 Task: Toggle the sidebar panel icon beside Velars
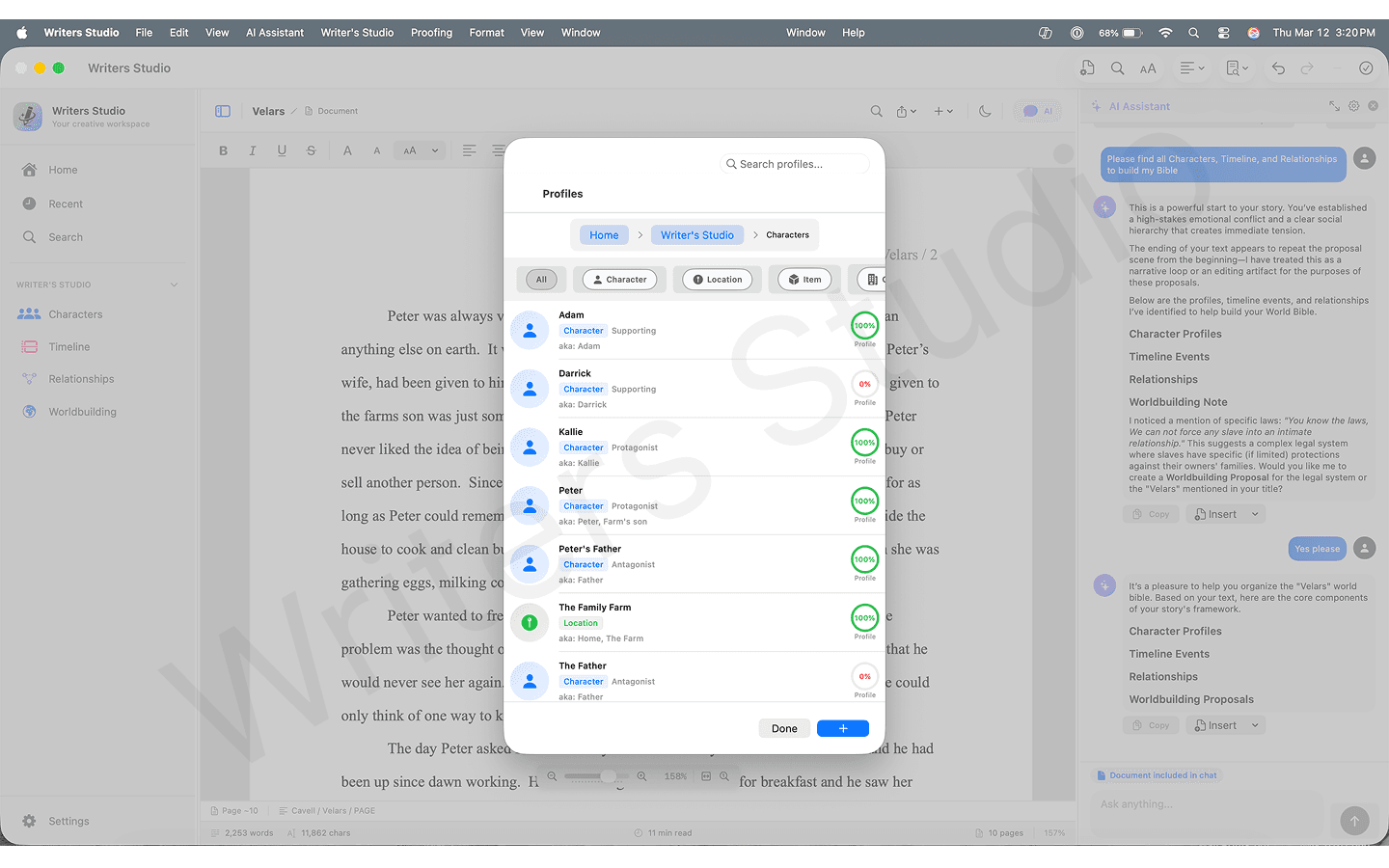click(223, 111)
